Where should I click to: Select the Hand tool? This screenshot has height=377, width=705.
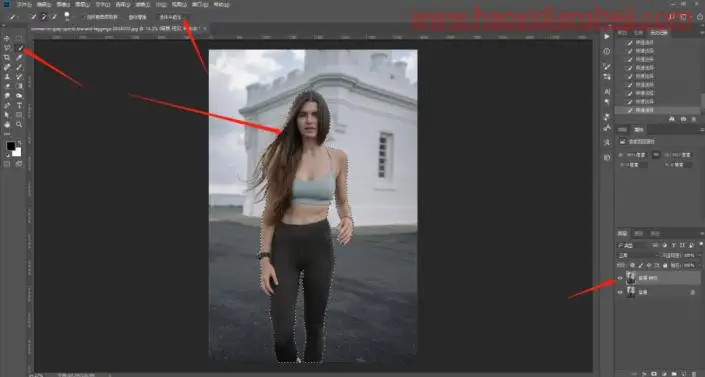[x=7, y=124]
